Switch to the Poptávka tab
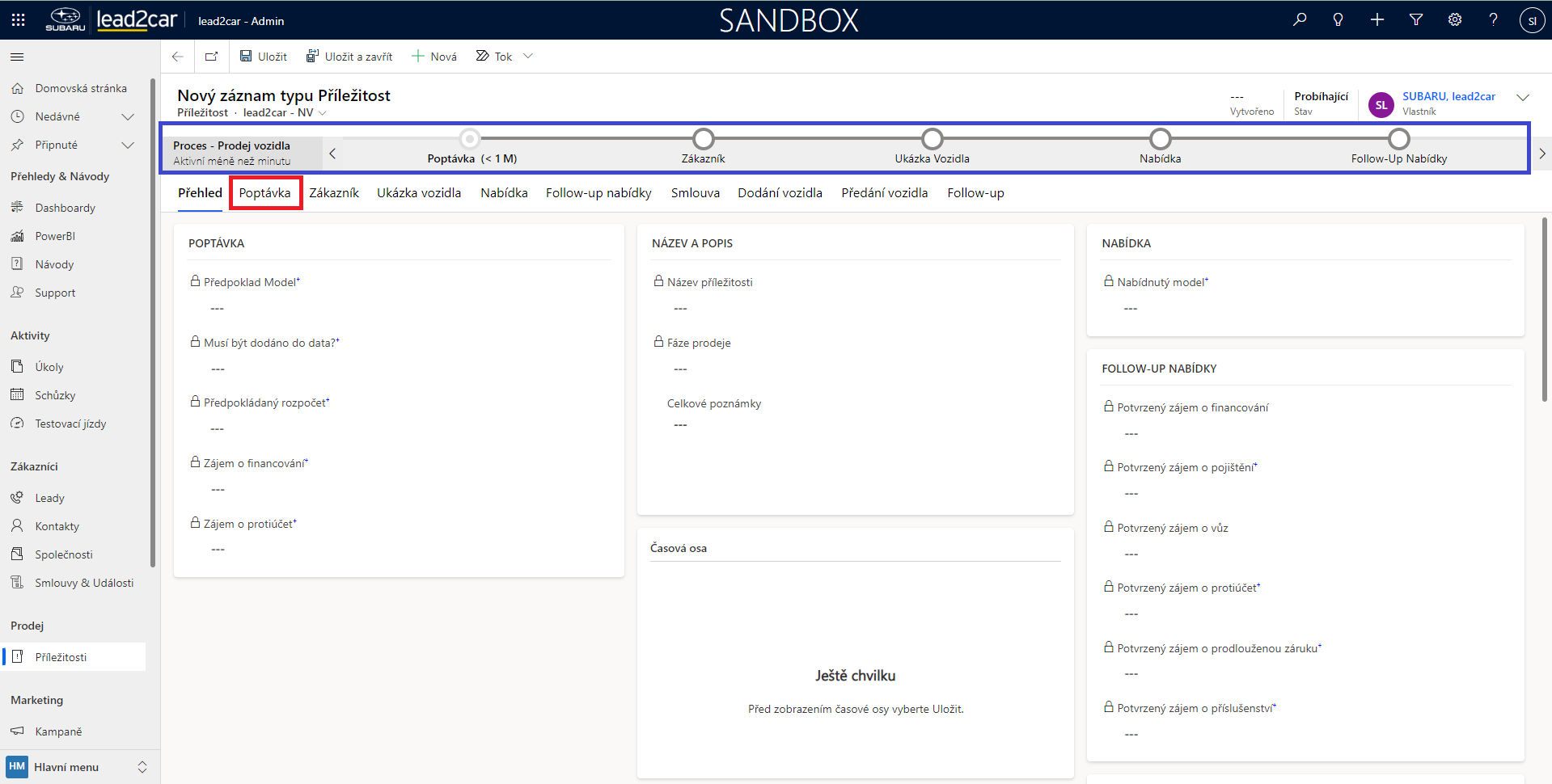Screen dimensions: 1552x784 click(264, 193)
